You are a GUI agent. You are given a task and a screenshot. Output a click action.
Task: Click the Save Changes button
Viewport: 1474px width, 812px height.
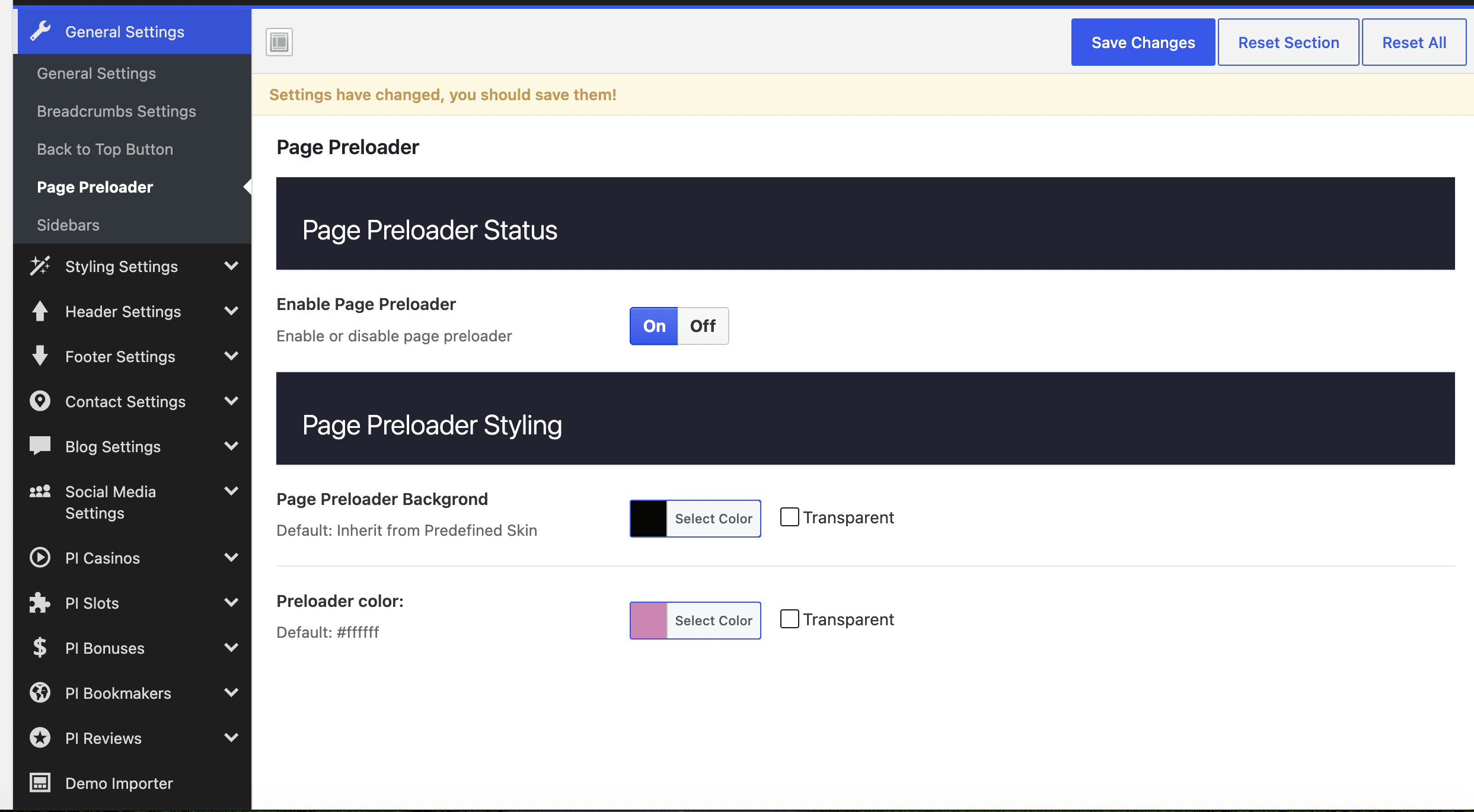coord(1143,42)
